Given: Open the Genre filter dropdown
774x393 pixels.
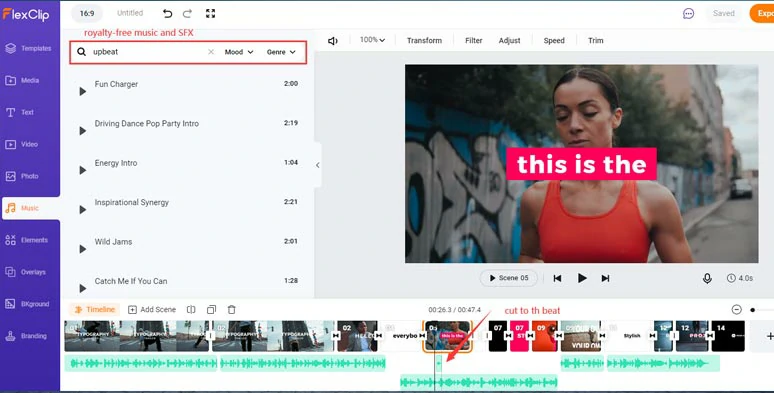Looking at the screenshot, I should coord(281,52).
